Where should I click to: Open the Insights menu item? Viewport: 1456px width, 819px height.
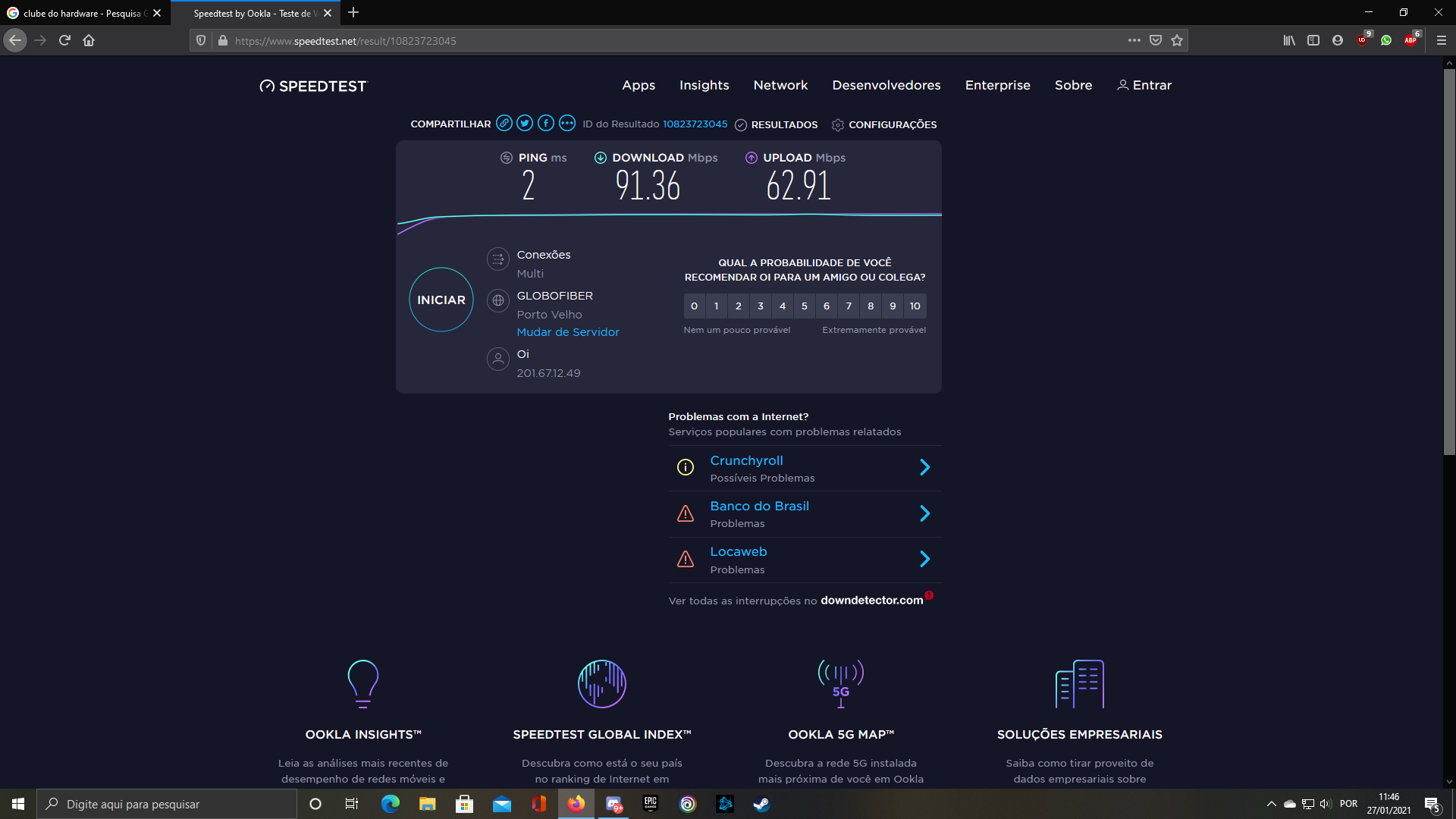(x=704, y=85)
